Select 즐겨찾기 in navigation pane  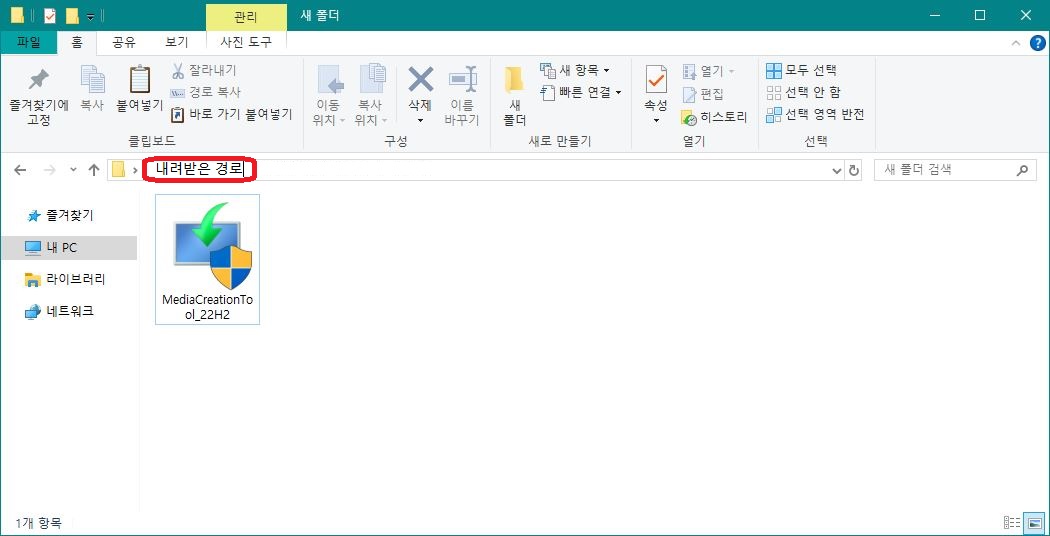(60, 216)
